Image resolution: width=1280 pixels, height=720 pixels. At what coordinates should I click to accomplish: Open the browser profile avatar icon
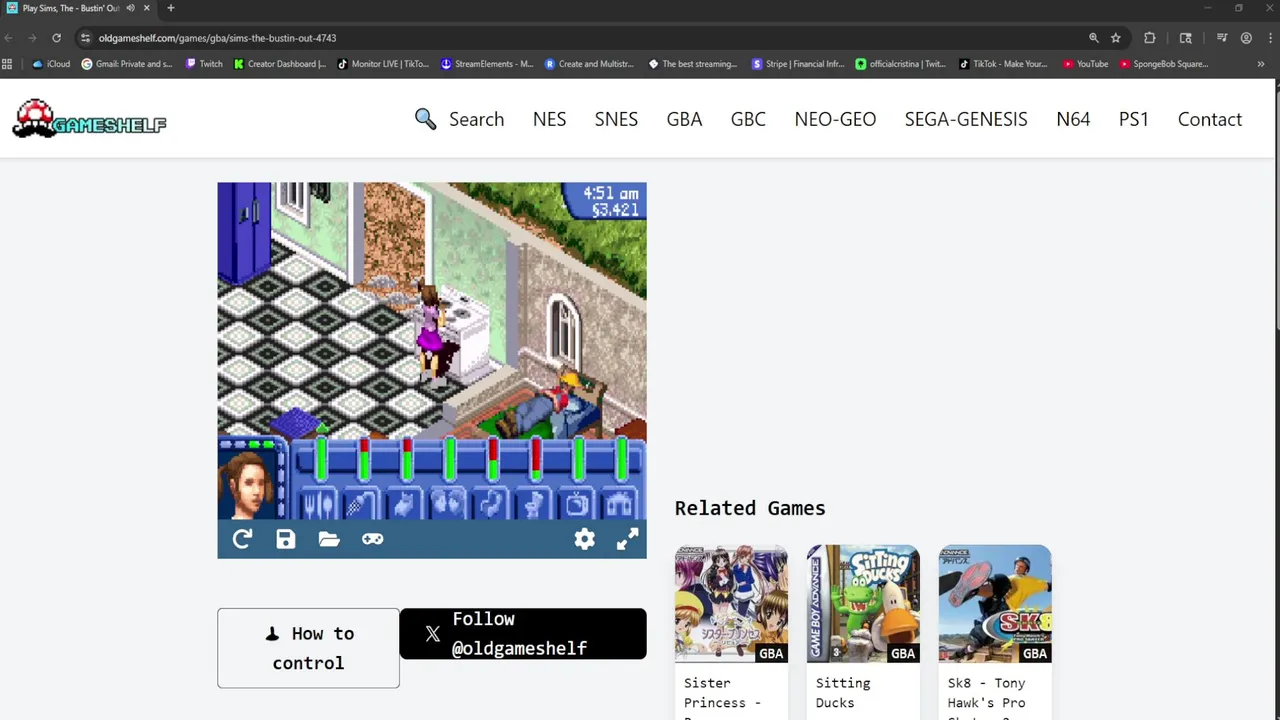click(1246, 38)
